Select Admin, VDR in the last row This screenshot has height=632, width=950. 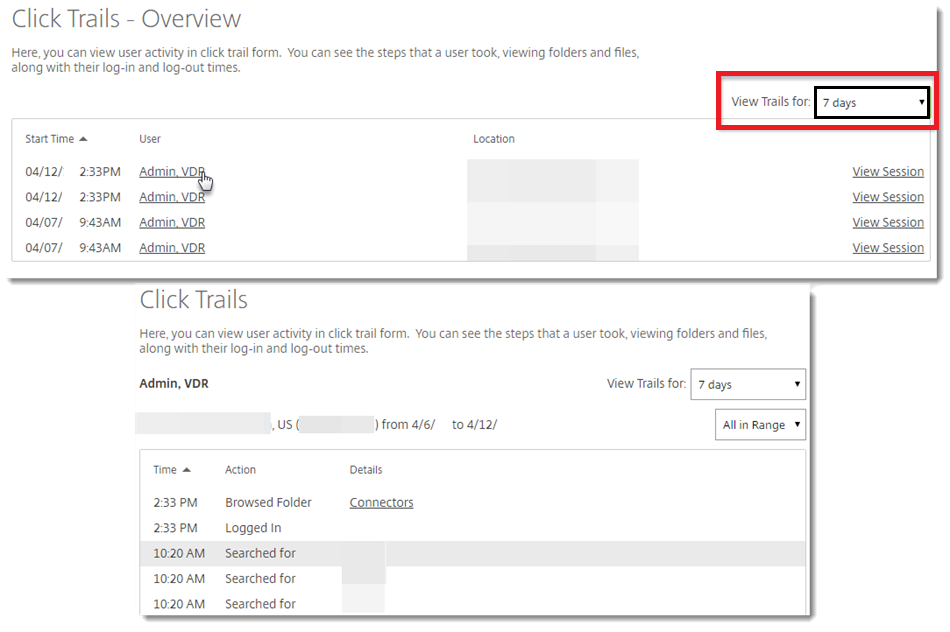(172, 248)
